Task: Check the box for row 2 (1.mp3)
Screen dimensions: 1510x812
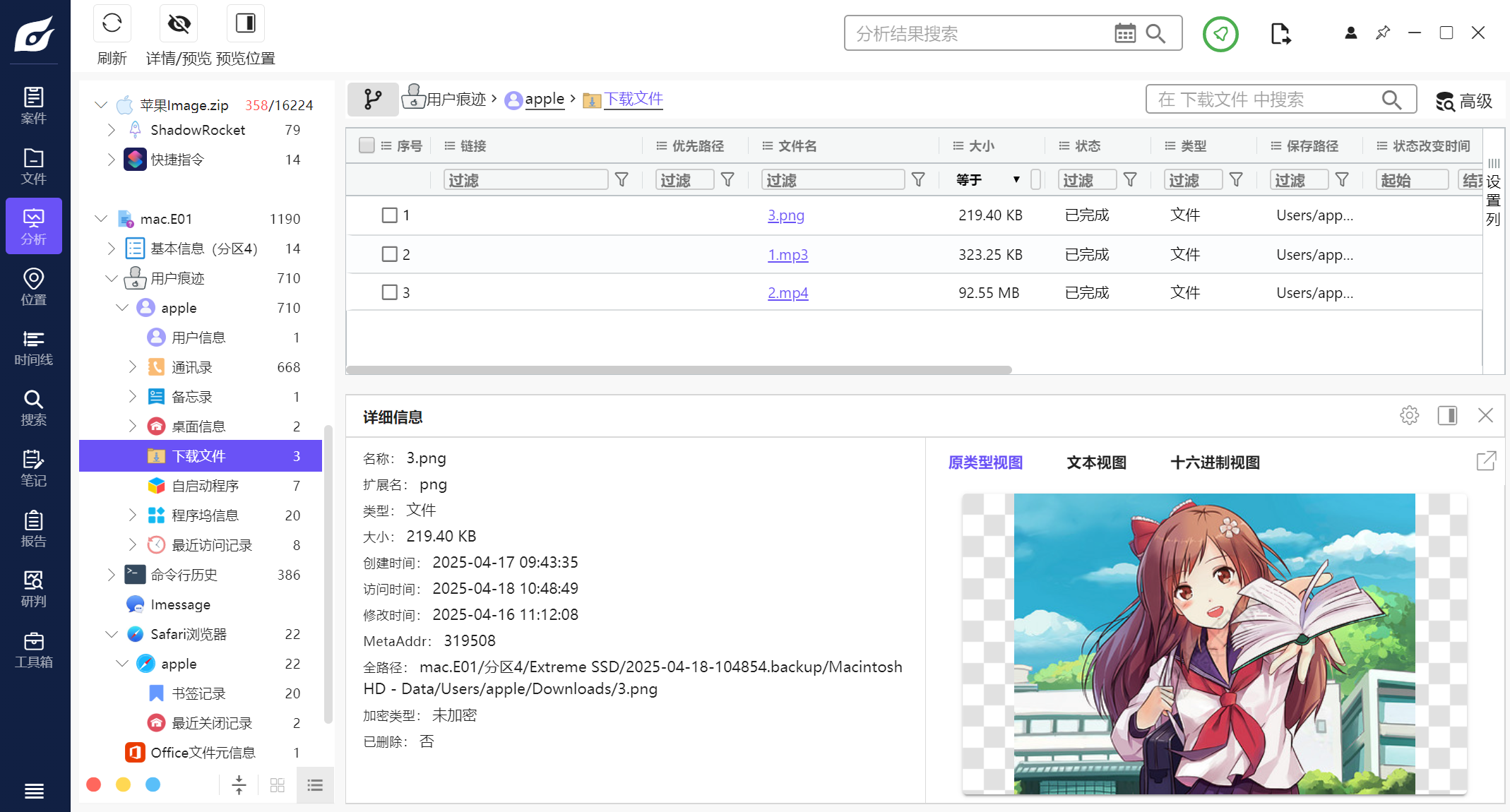Action: [389, 253]
